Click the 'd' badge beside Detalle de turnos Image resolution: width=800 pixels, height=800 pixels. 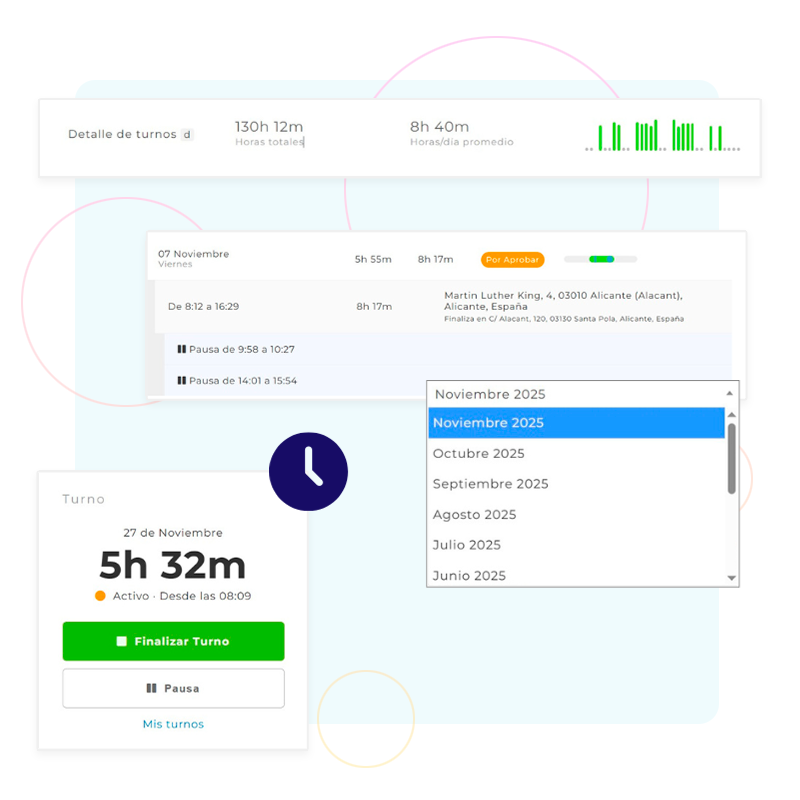click(187, 134)
